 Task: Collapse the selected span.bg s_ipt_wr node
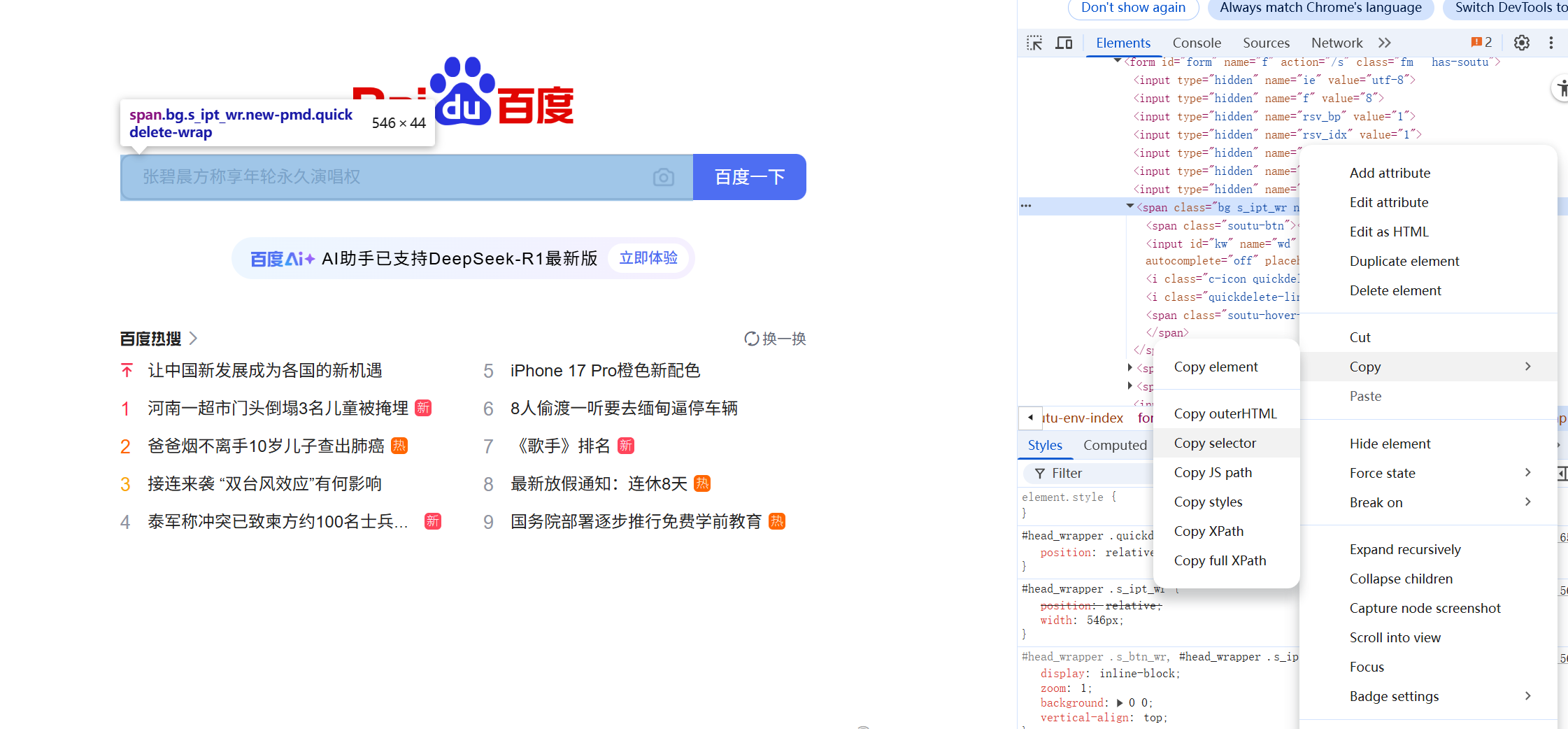[1129, 206]
